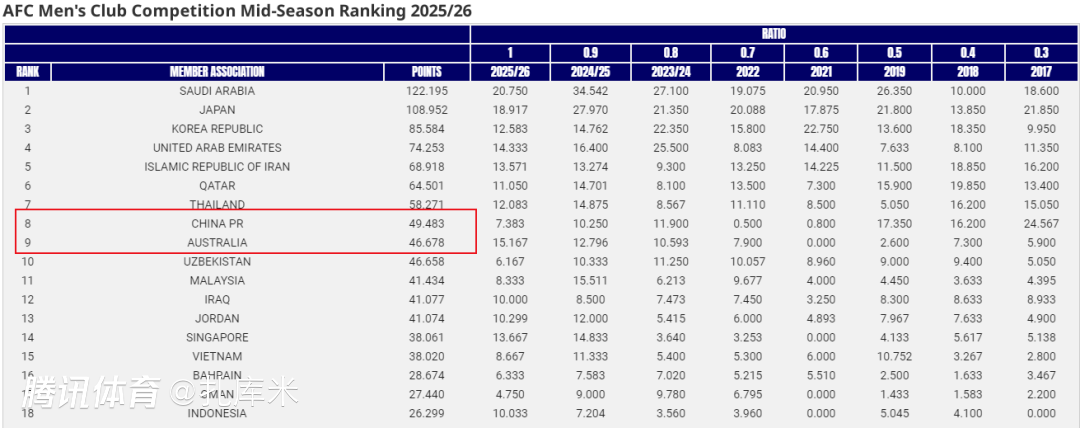Click the RATIO header band
The height and width of the screenshot is (428, 1080).
[773, 33]
